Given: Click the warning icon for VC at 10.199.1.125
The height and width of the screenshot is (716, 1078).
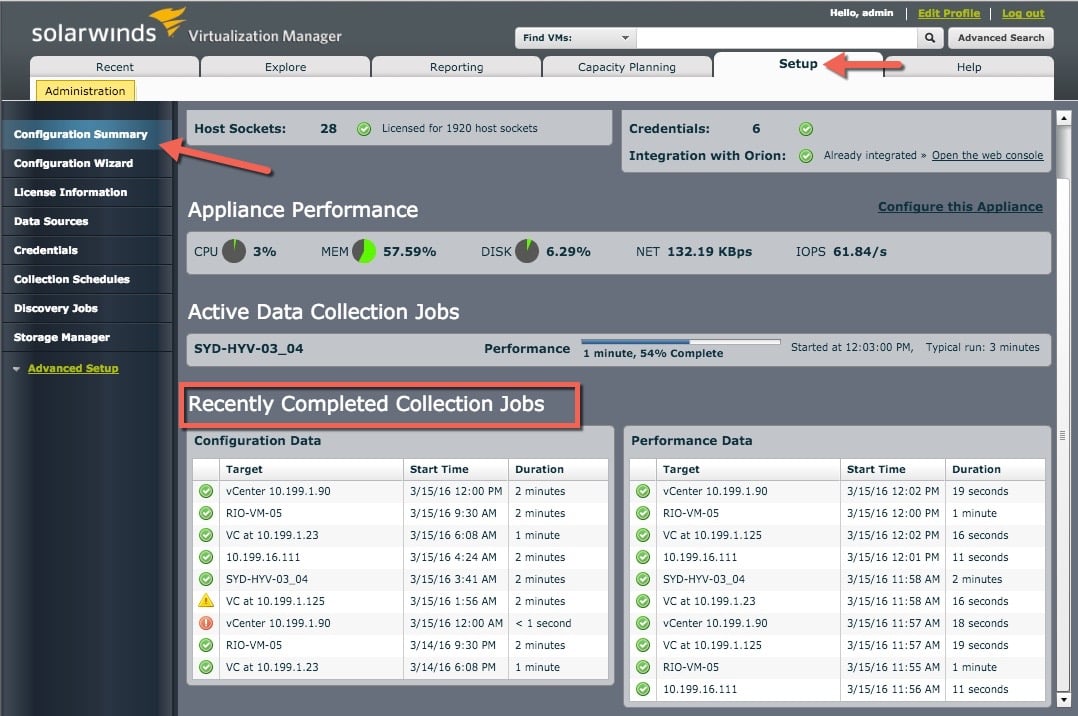Looking at the screenshot, I should pyautogui.click(x=206, y=600).
